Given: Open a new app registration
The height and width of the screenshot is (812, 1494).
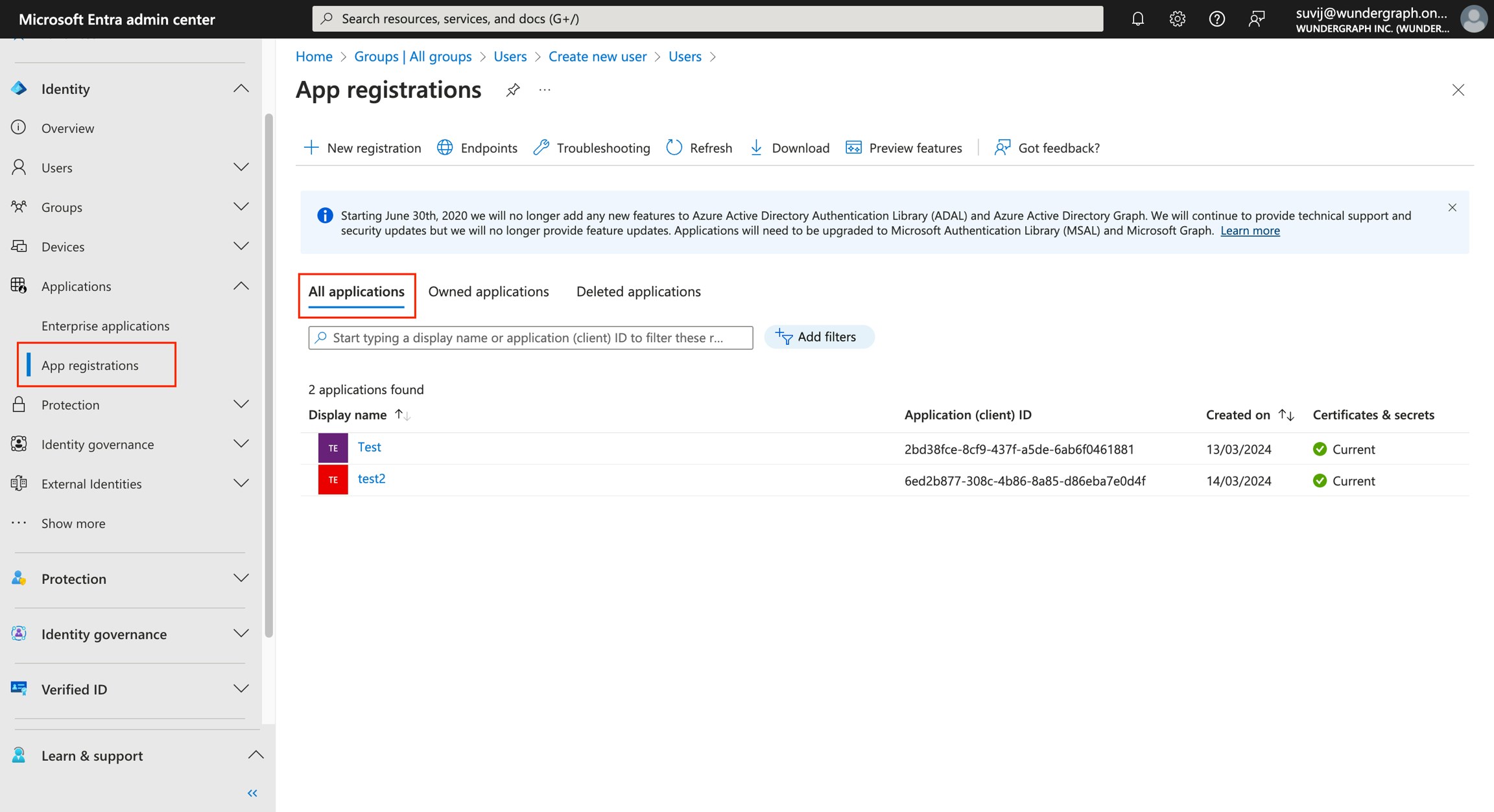Looking at the screenshot, I should point(362,148).
